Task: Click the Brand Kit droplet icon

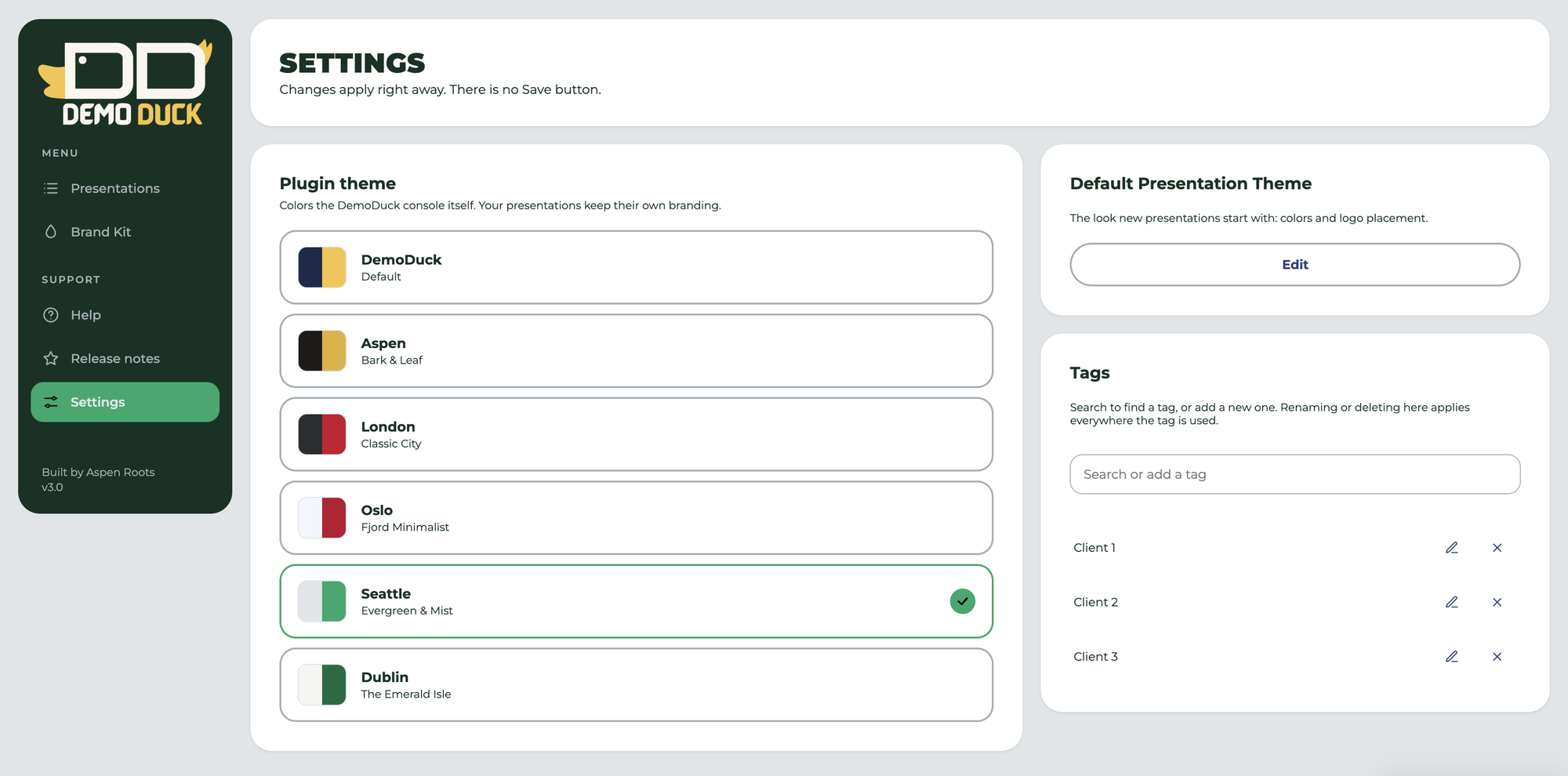Action: [x=51, y=232]
